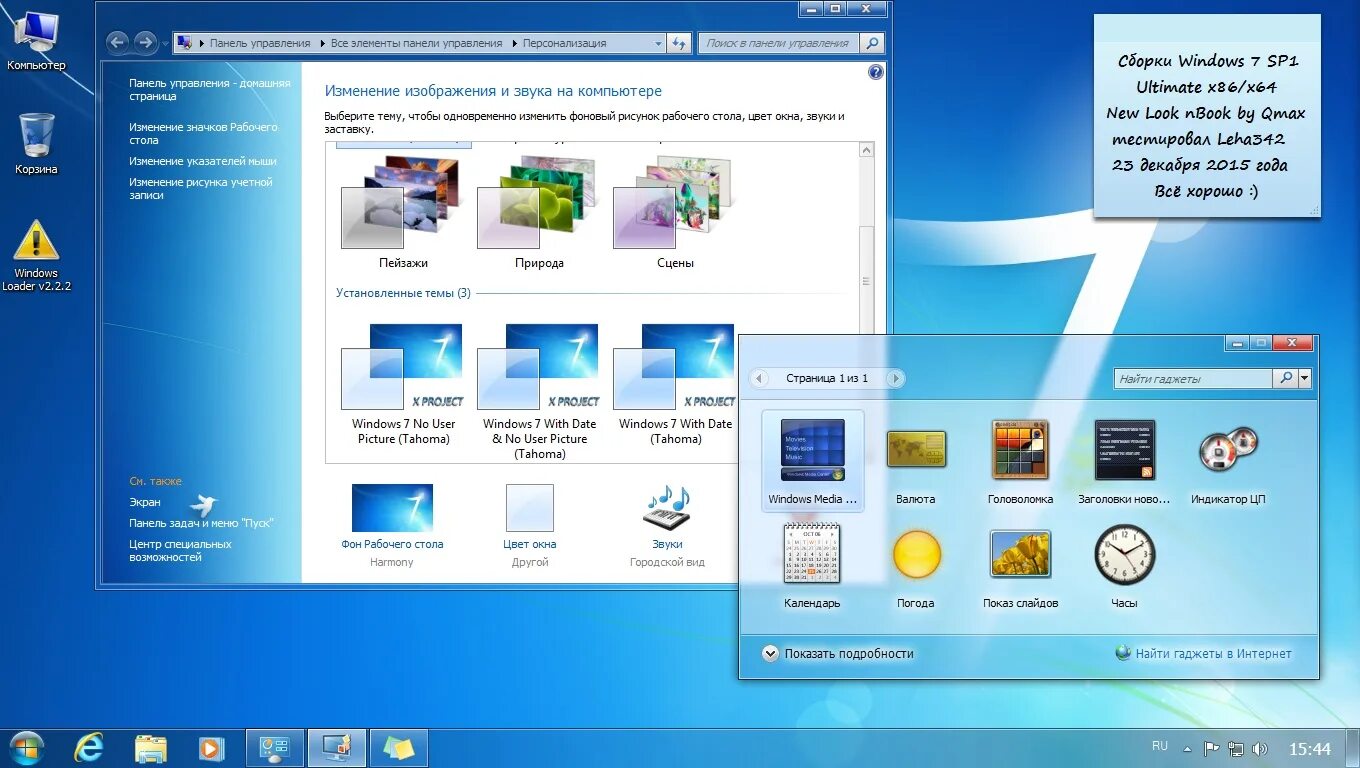Screen dimensions: 1360x768
Task: Select the Часы clock gadget
Action: click(x=1124, y=566)
